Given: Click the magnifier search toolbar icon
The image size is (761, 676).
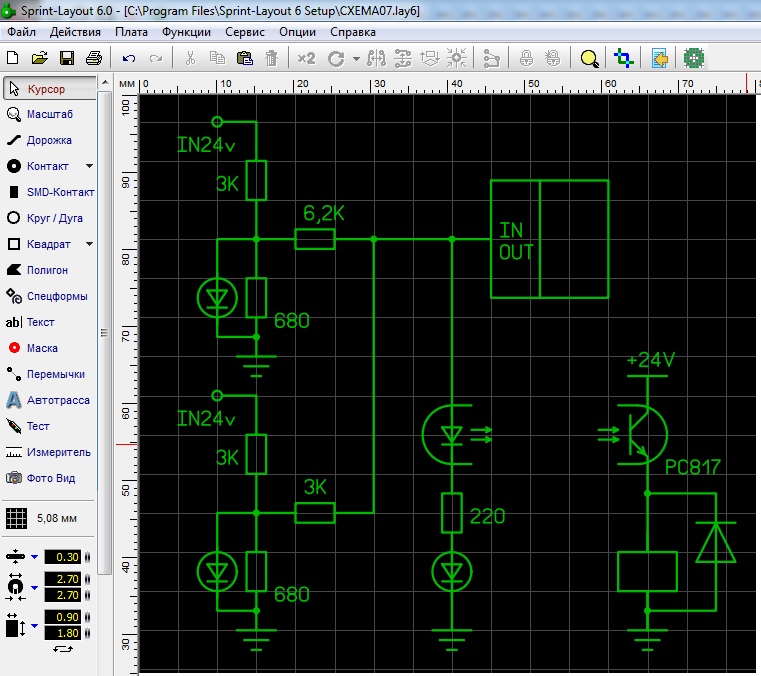Looking at the screenshot, I should pos(590,59).
